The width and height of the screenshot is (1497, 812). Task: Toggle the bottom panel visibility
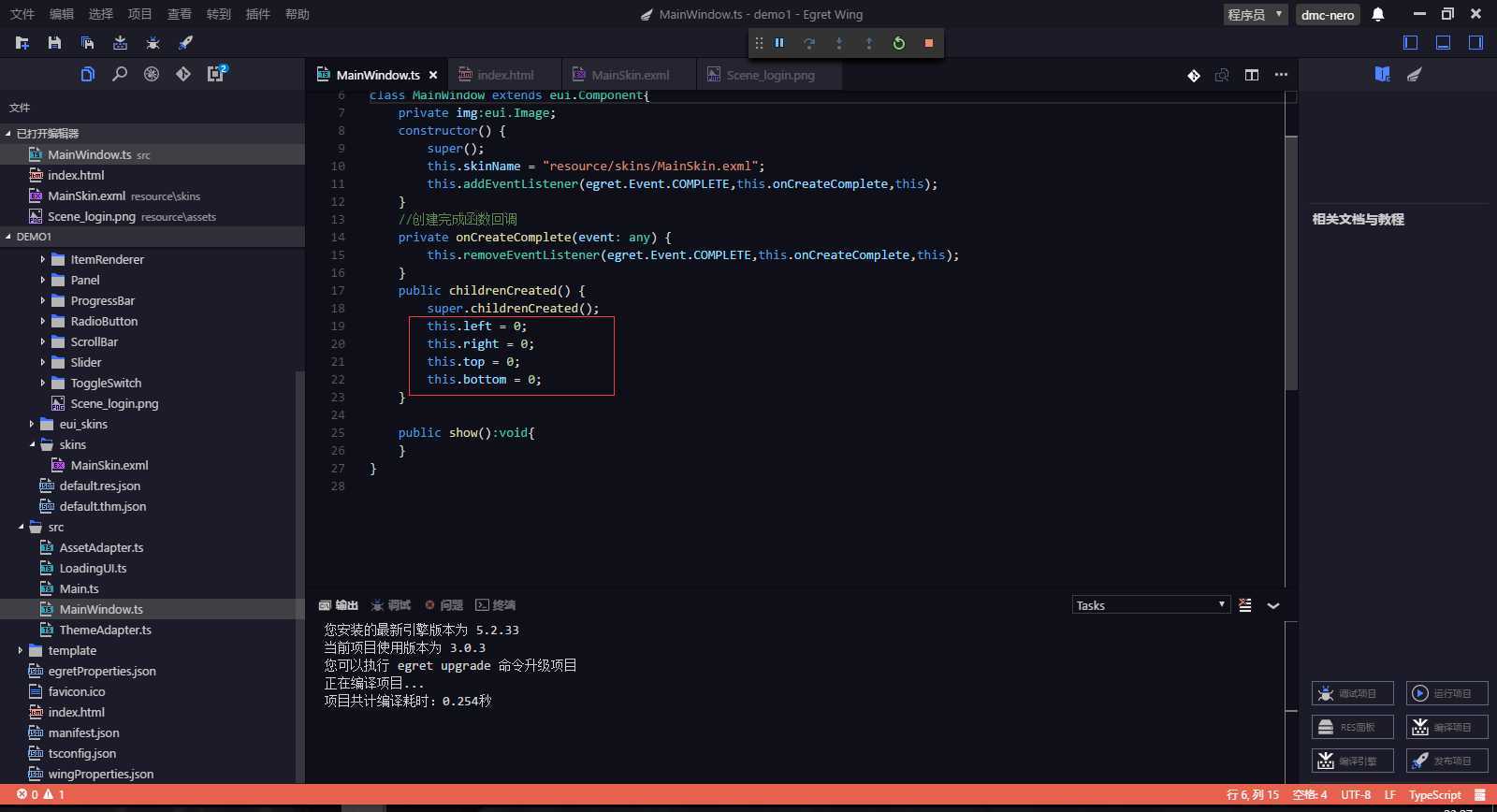coord(1444,43)
